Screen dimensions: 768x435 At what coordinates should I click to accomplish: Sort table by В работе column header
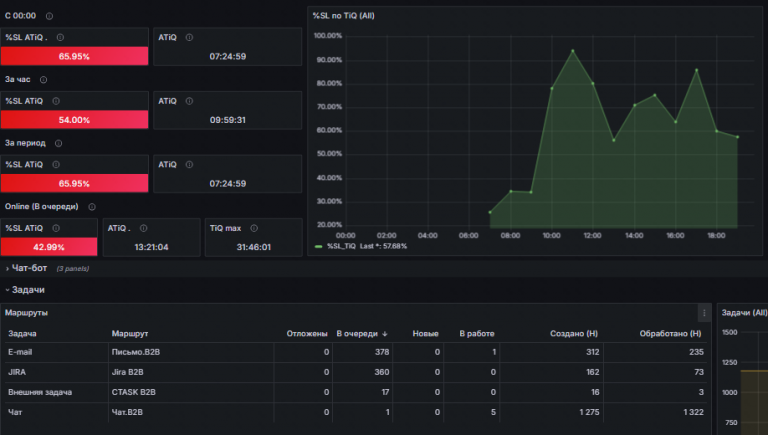click(477, 334)
